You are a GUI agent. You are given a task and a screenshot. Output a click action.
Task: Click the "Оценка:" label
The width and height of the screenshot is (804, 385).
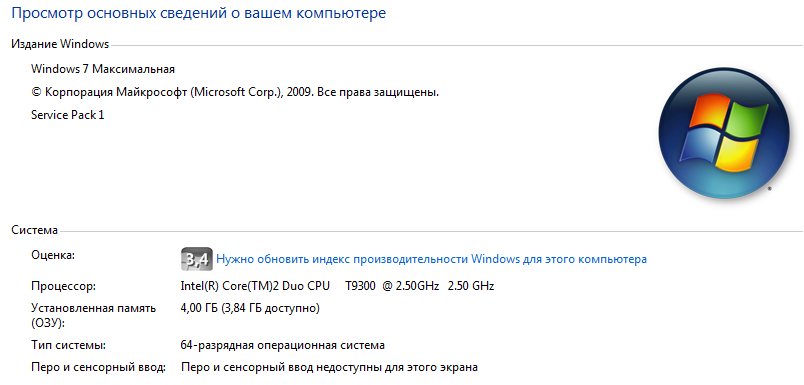coord(53,255)
